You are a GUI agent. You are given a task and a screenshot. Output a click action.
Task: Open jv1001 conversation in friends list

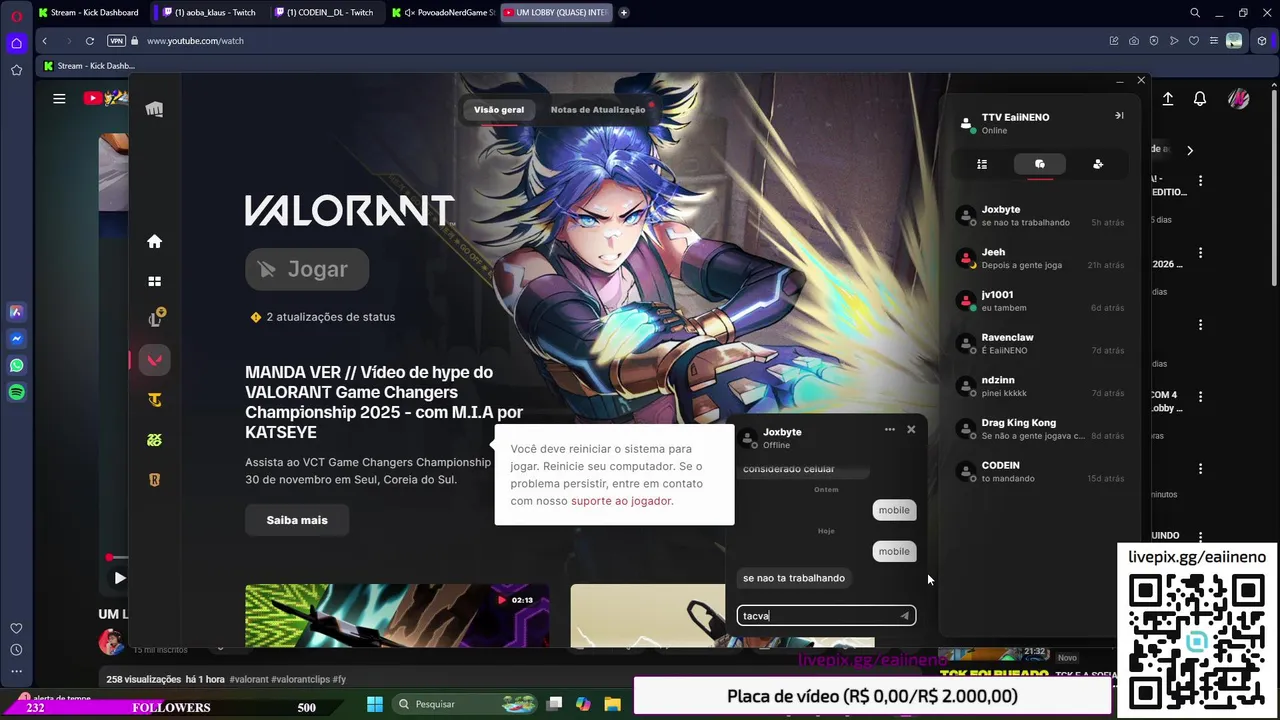1040,301
